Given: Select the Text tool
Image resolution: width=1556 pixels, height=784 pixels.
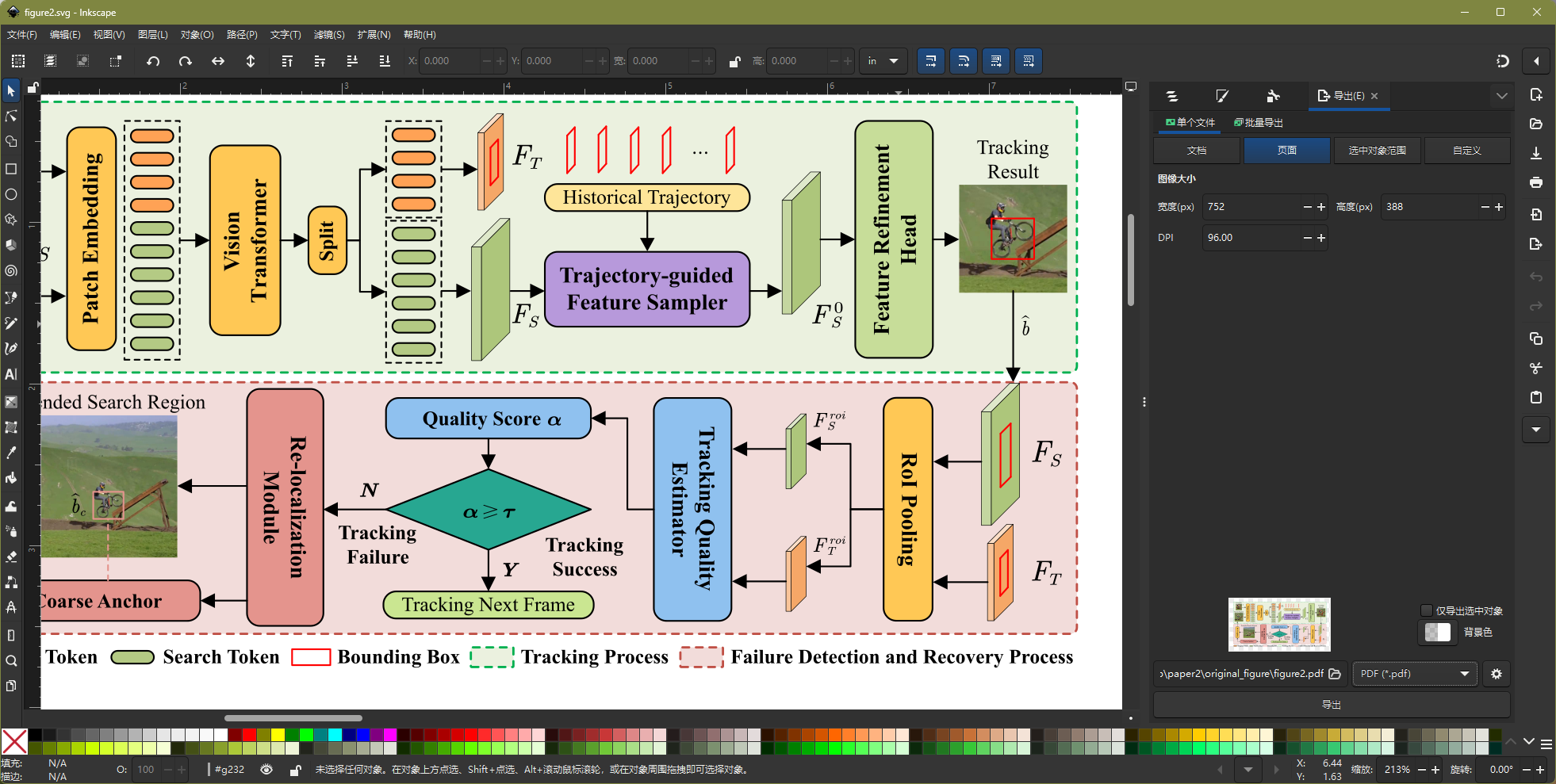Looking at the screenshot, I should (x=11, y=374).
